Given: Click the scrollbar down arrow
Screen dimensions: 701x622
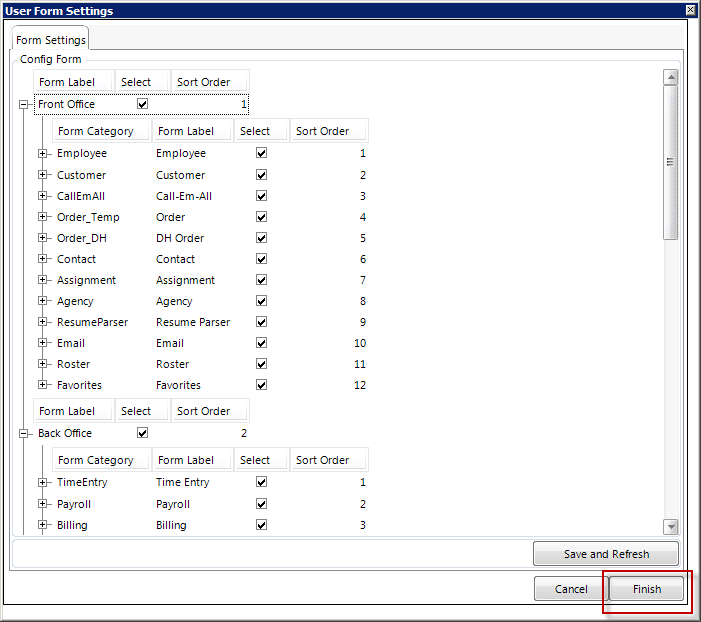Looking at the screenshot, I should tap(671, 527).
